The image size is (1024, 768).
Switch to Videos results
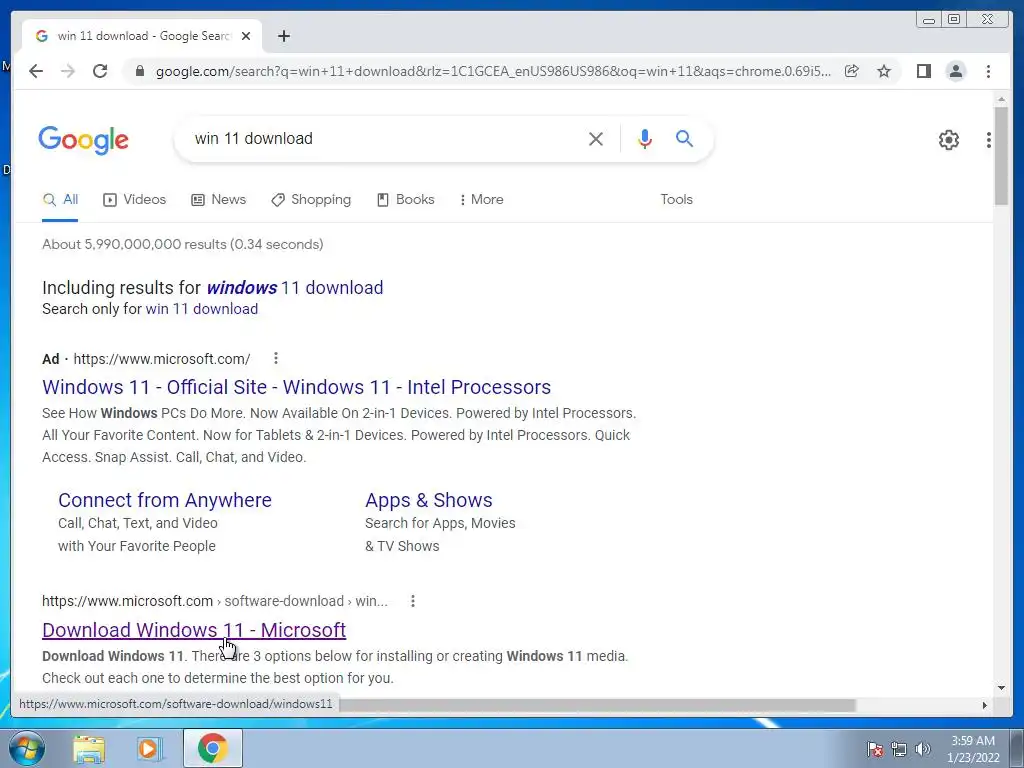135,200
